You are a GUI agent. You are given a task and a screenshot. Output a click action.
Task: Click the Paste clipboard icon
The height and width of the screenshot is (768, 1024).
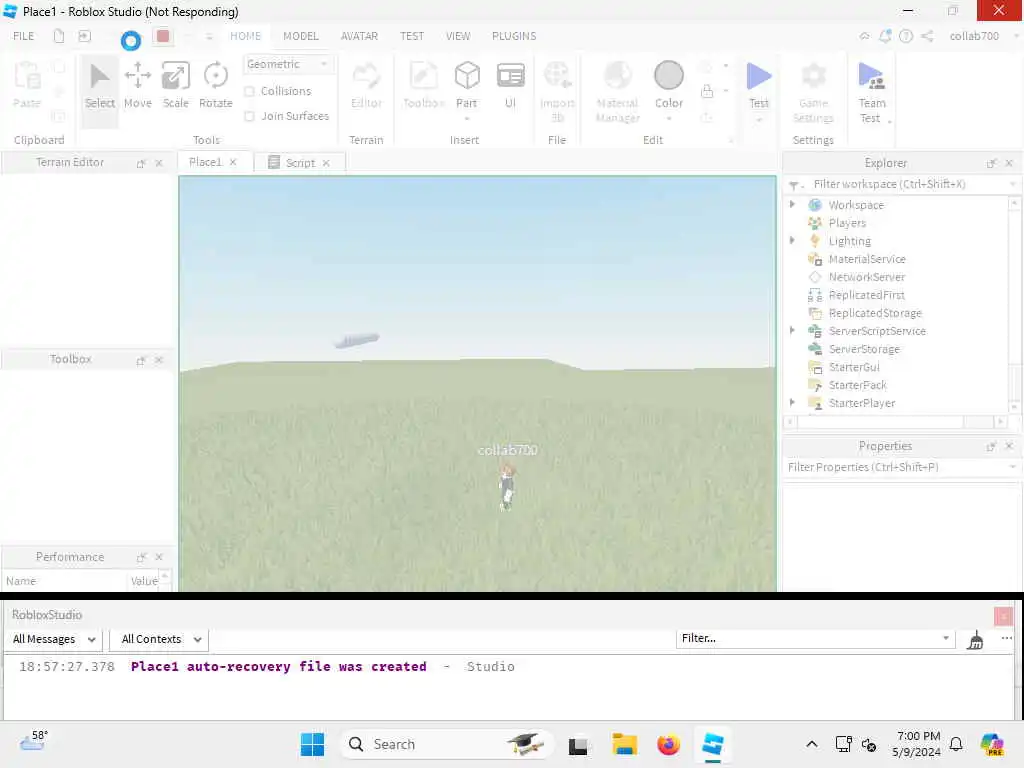coord(27,85)
